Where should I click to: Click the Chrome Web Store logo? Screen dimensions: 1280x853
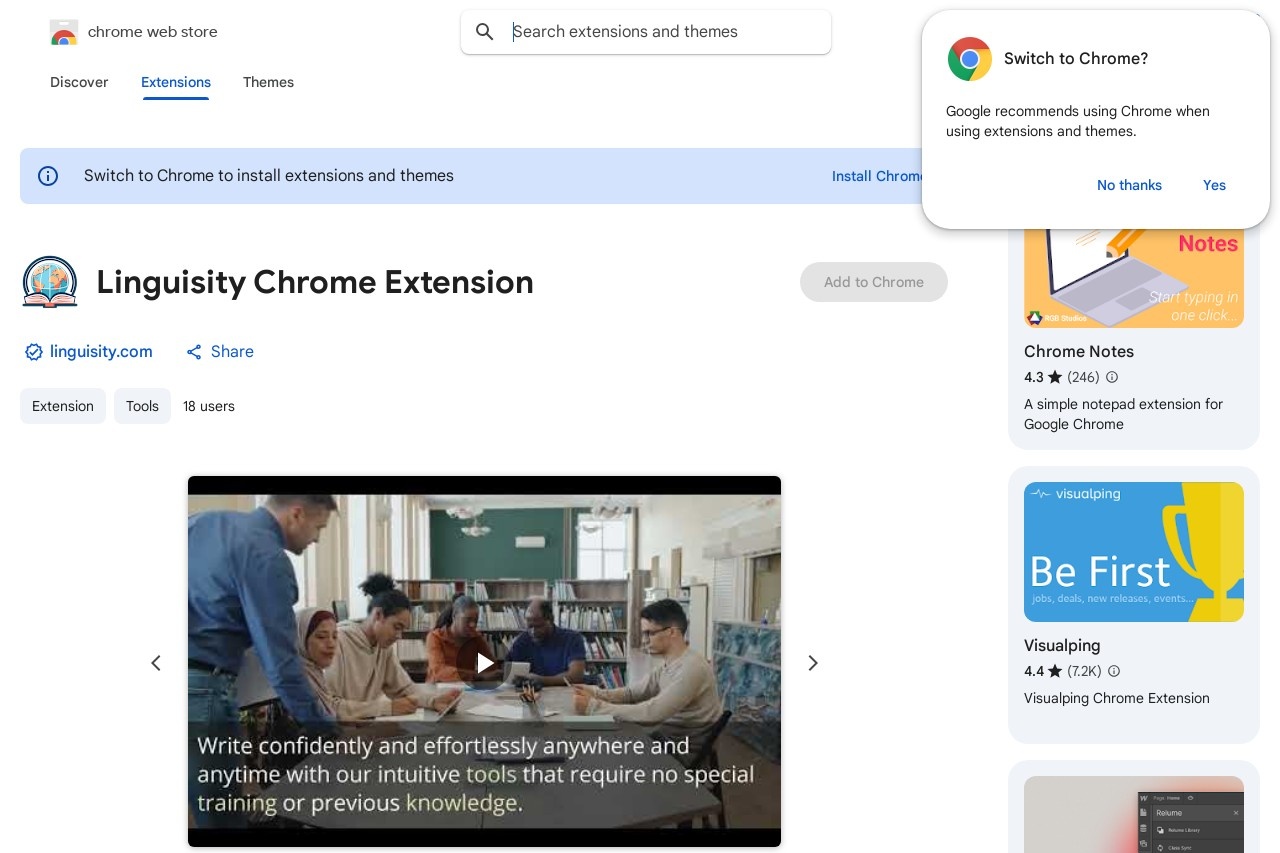(64, 32)
